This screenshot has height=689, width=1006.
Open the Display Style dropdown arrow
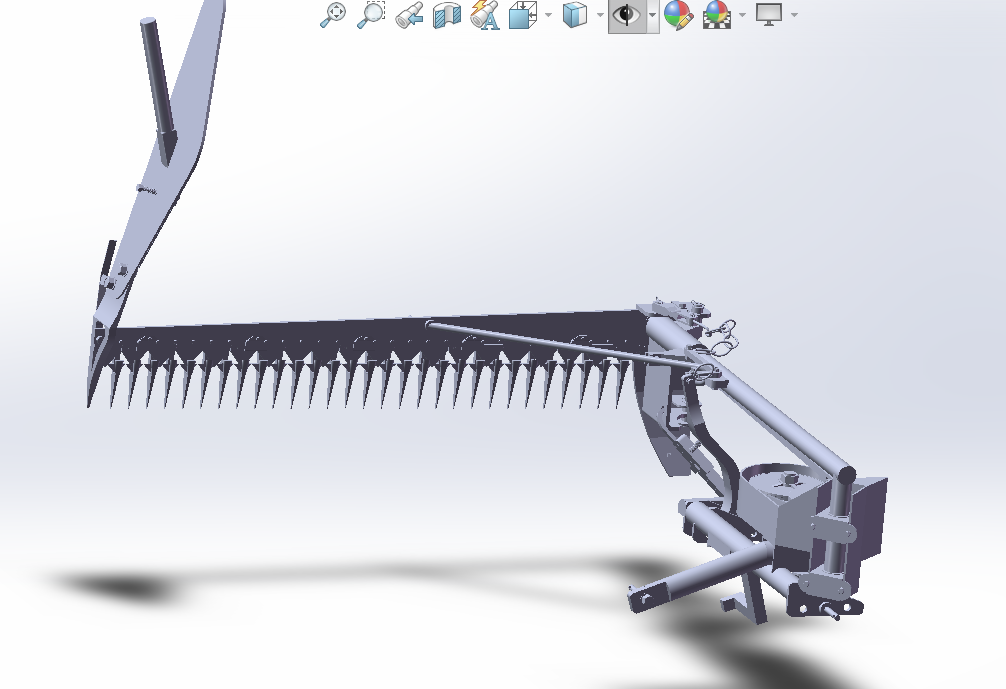pyautogui.click(x=601, y=15)
